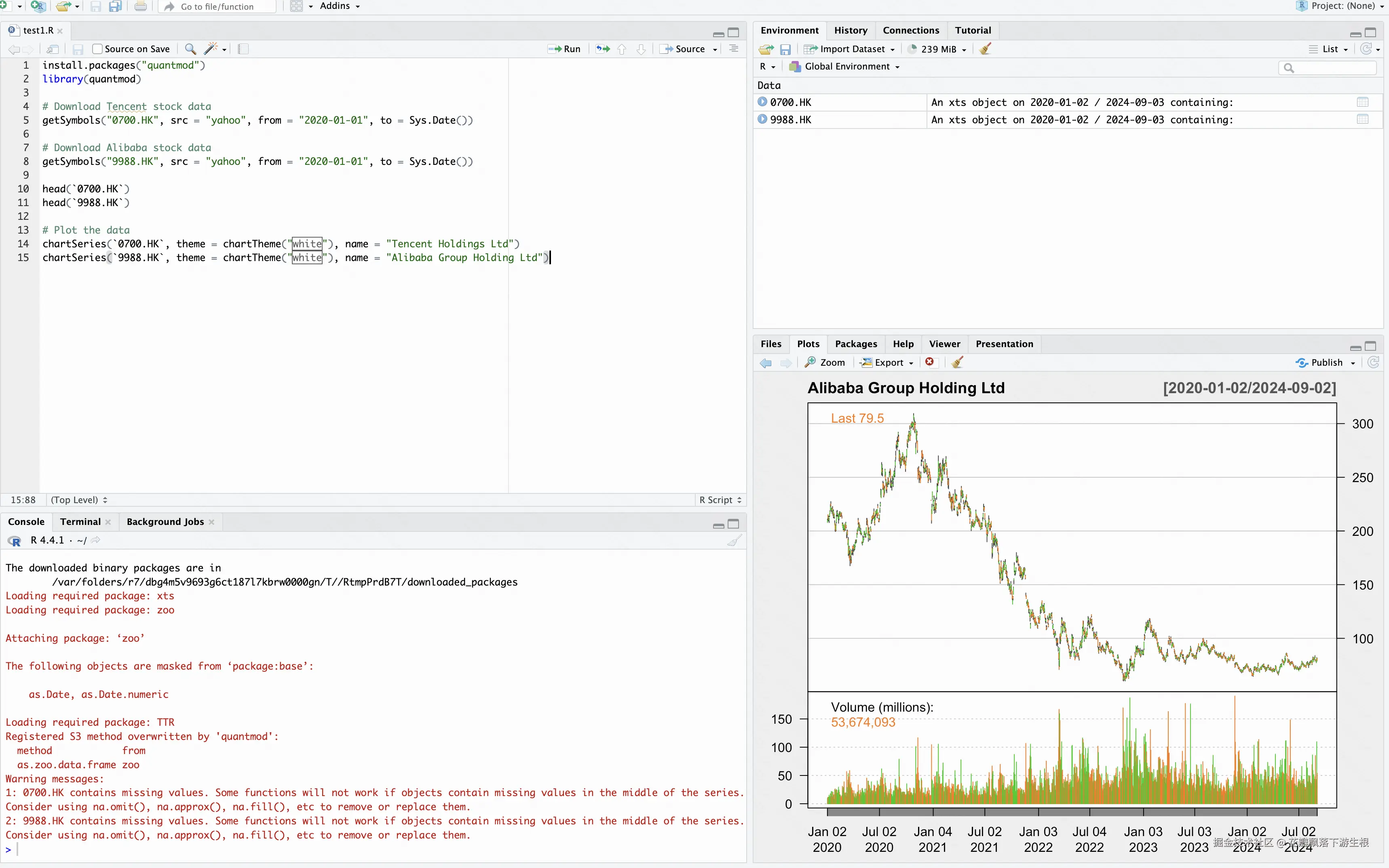Remove current plot with red X icon
1389x868 pixels.
click(930, 362)
